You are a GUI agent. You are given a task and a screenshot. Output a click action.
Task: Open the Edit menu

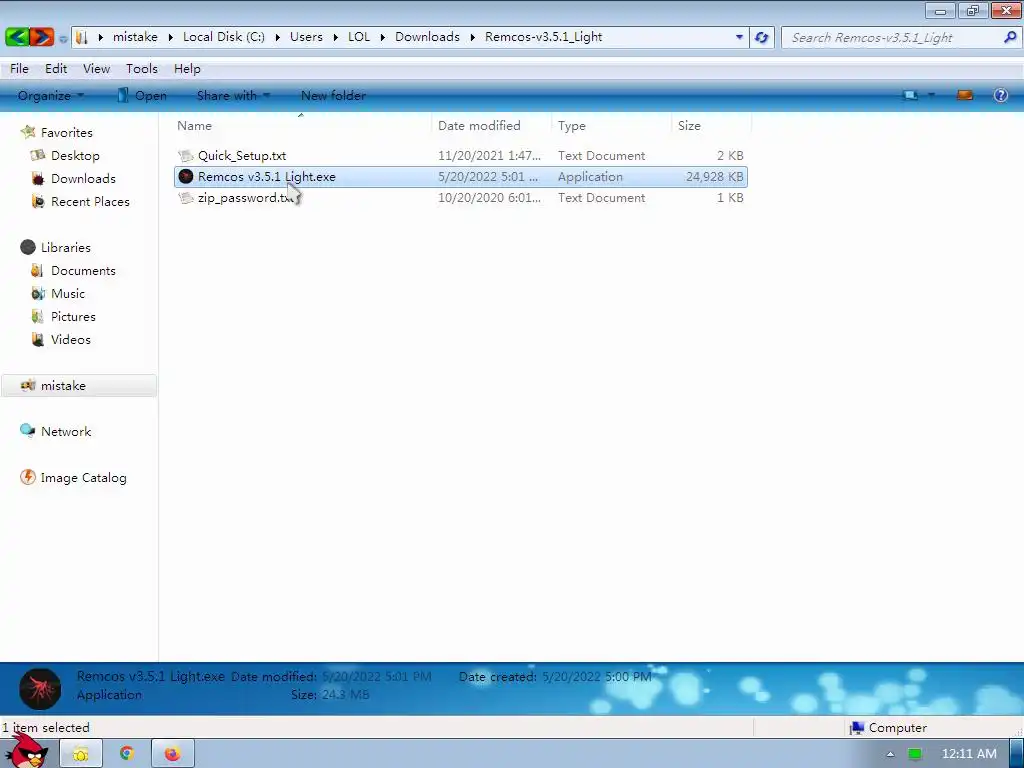[x=56, y=69]
